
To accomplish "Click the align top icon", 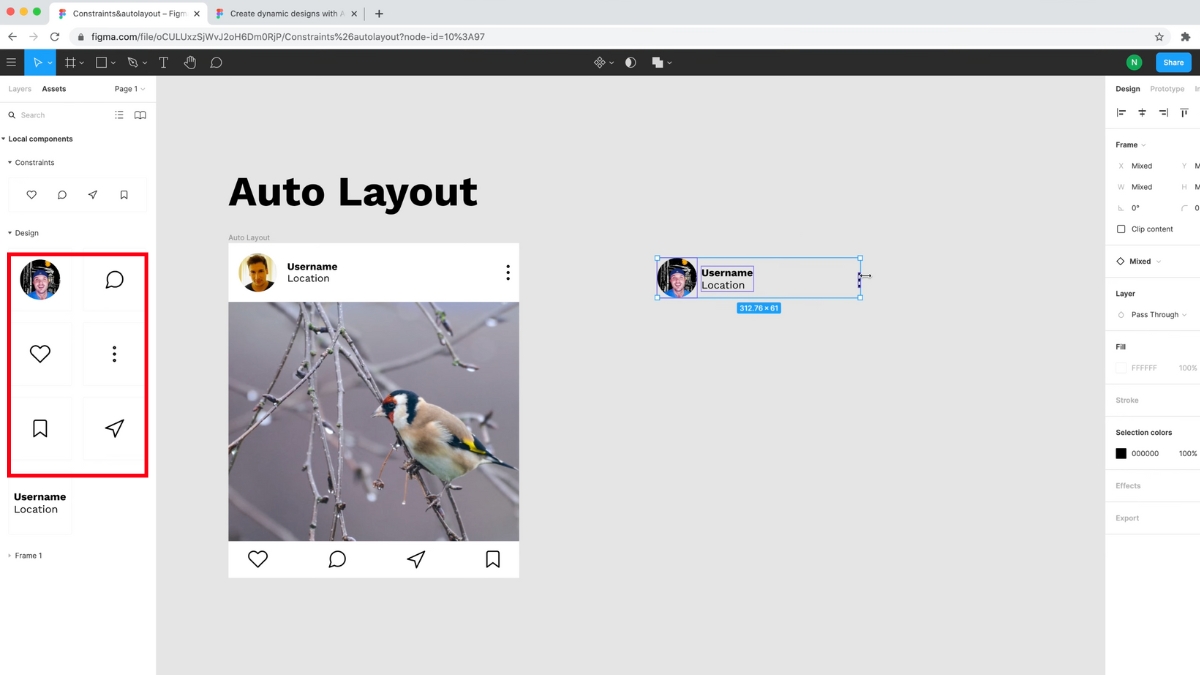I will pos(1184,113).
